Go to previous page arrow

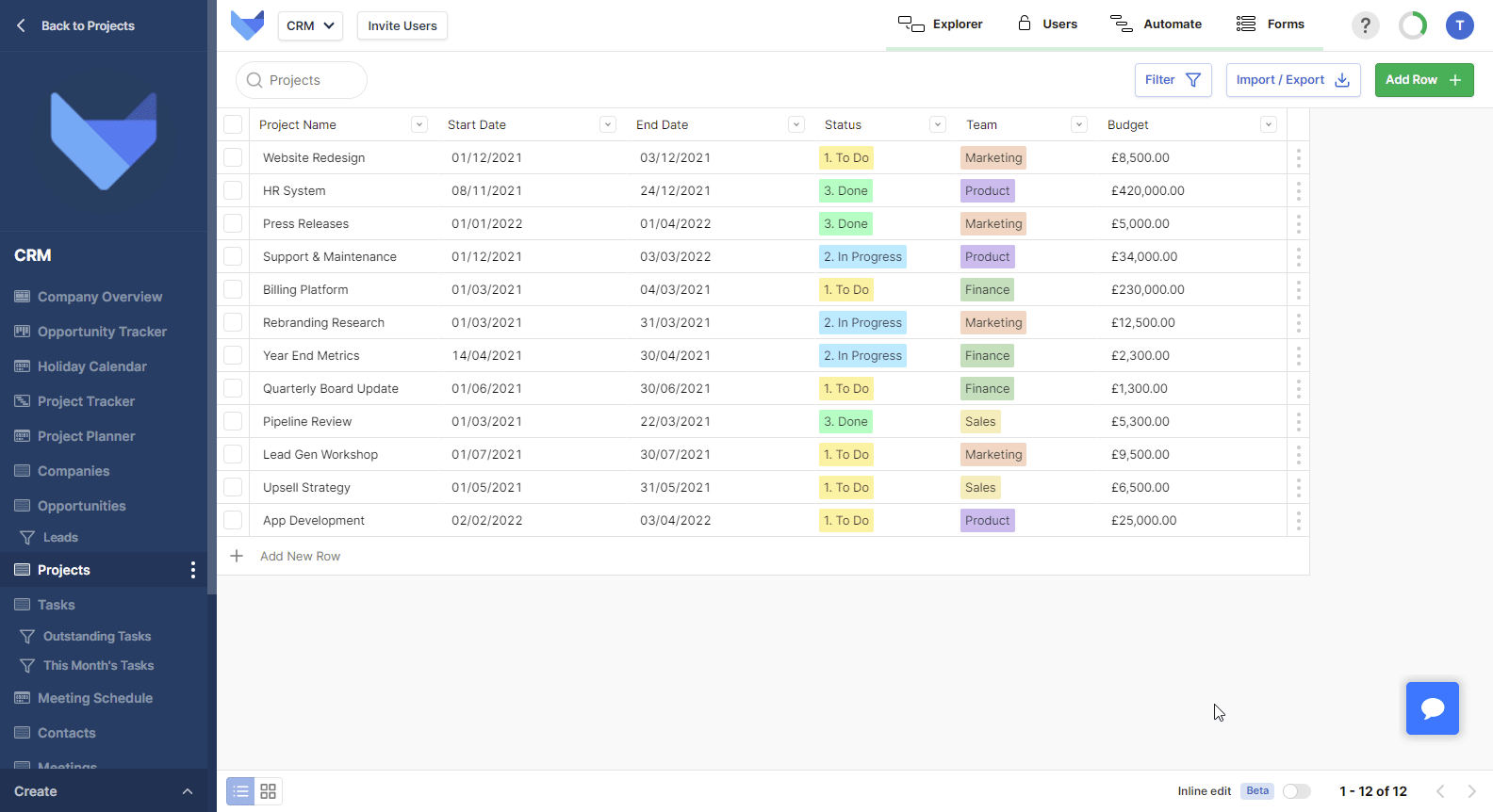click(1440, 791)
